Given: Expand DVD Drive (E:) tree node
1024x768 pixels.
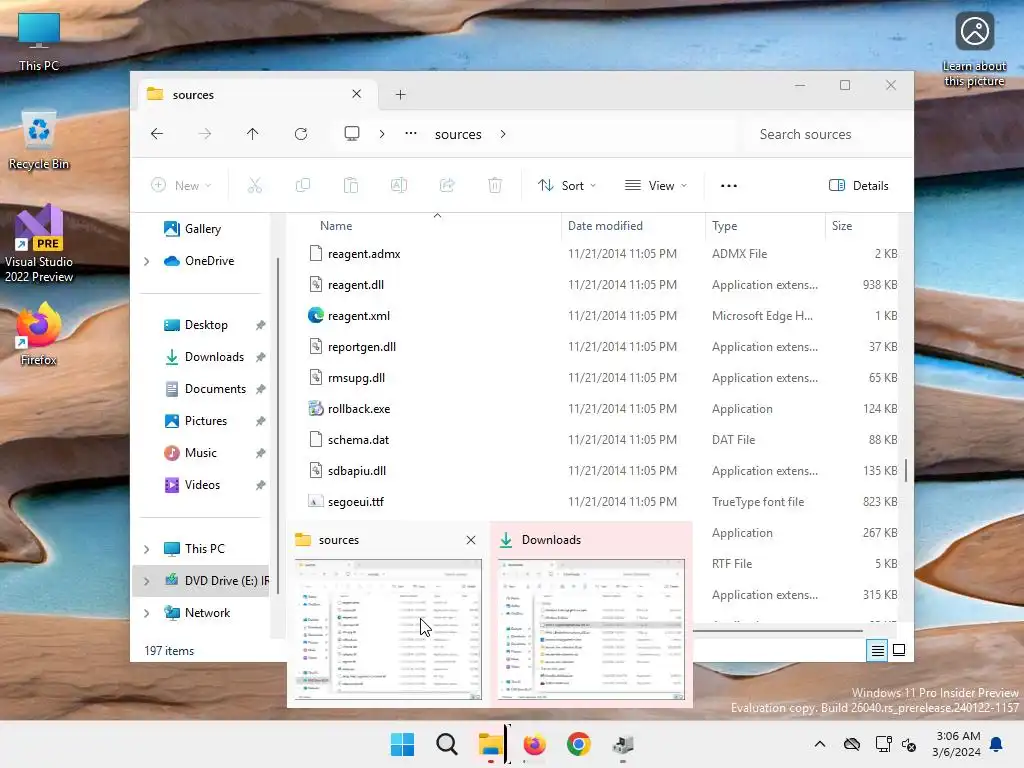Looking at the screenshot, I should pos(146,581).
